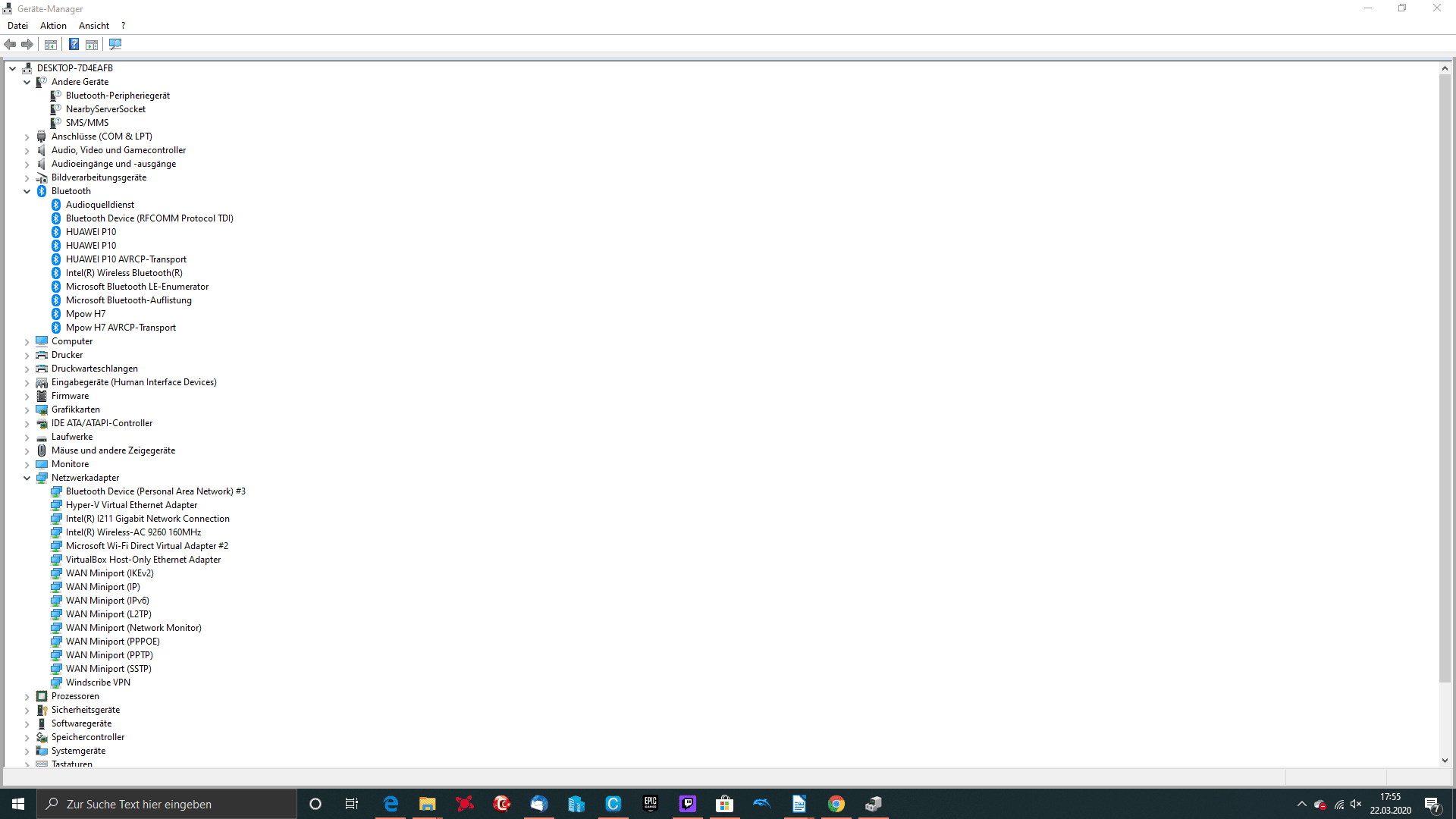
Task: Open Dolphin emulator from the taskbar
Action: click(762, 804)
